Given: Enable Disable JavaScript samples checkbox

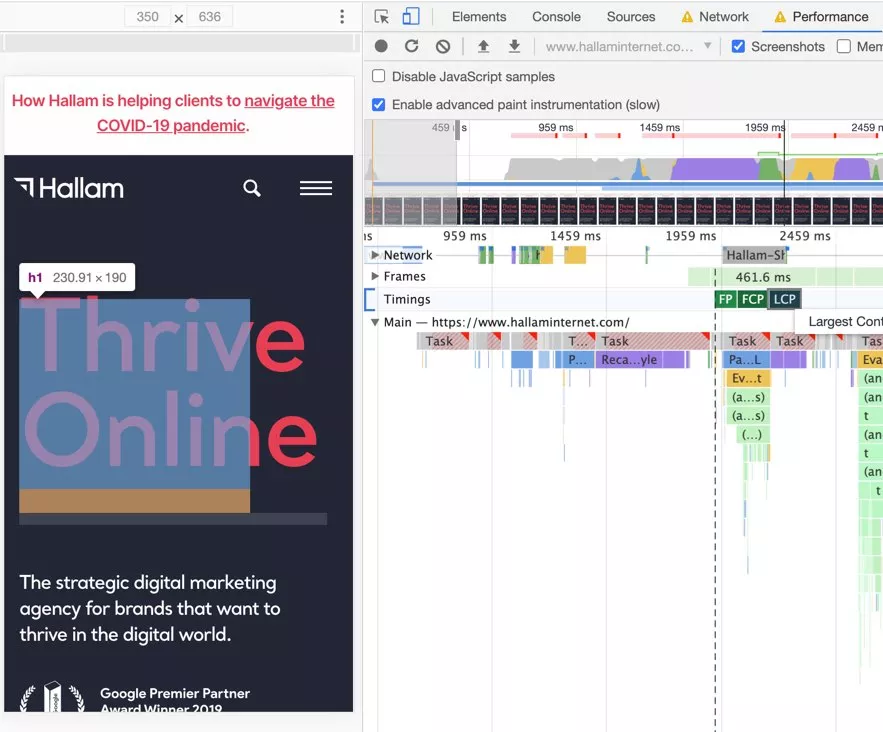Looking at the screenshot, I should pos(378,76).
